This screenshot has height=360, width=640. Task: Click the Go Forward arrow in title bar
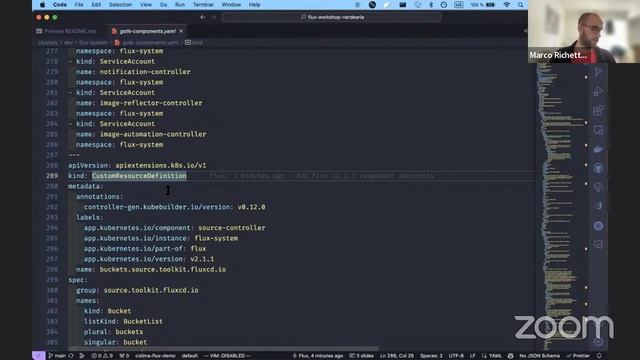point(214,17)
